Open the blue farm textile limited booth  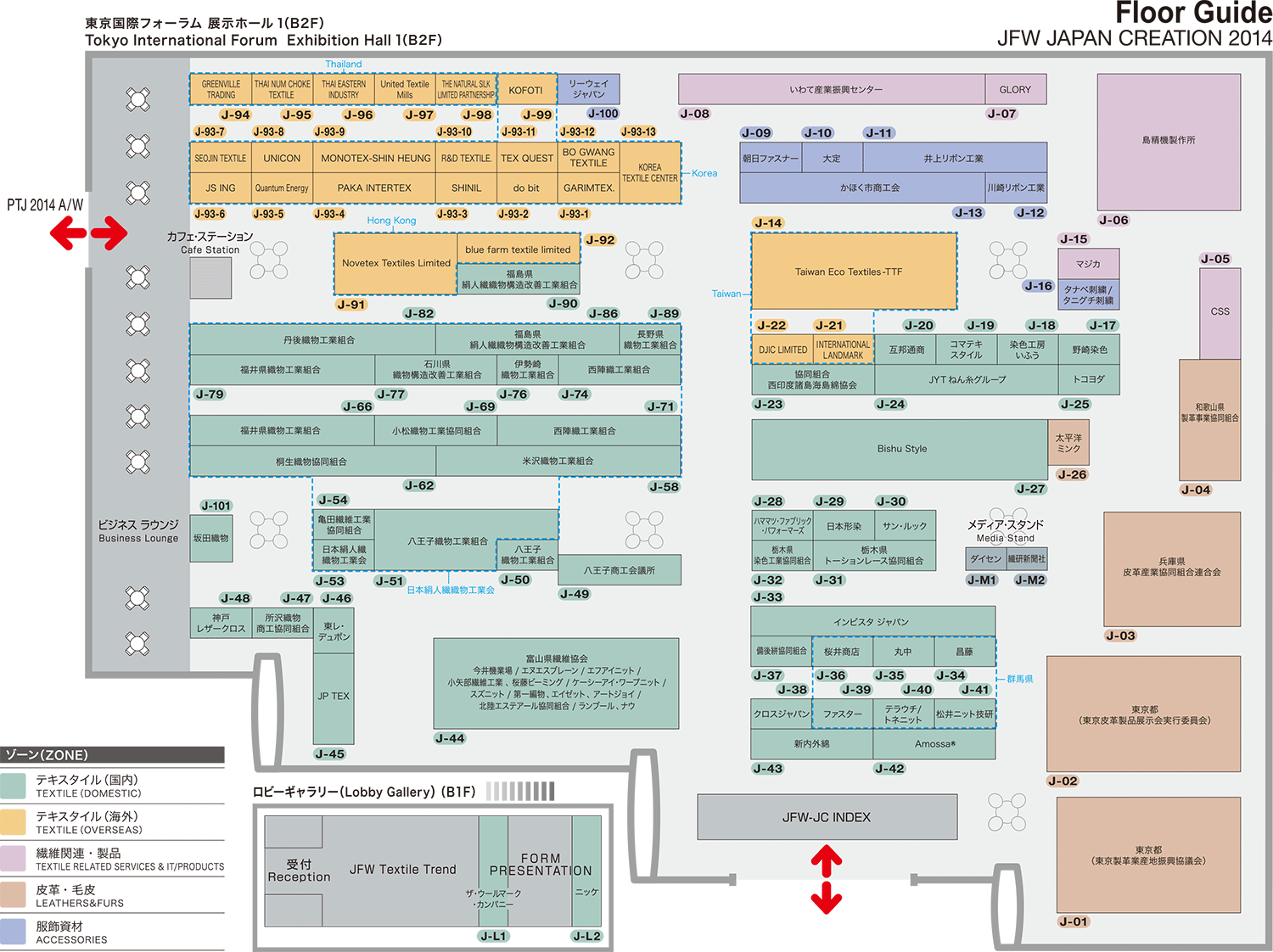click(x=519, y=249)
